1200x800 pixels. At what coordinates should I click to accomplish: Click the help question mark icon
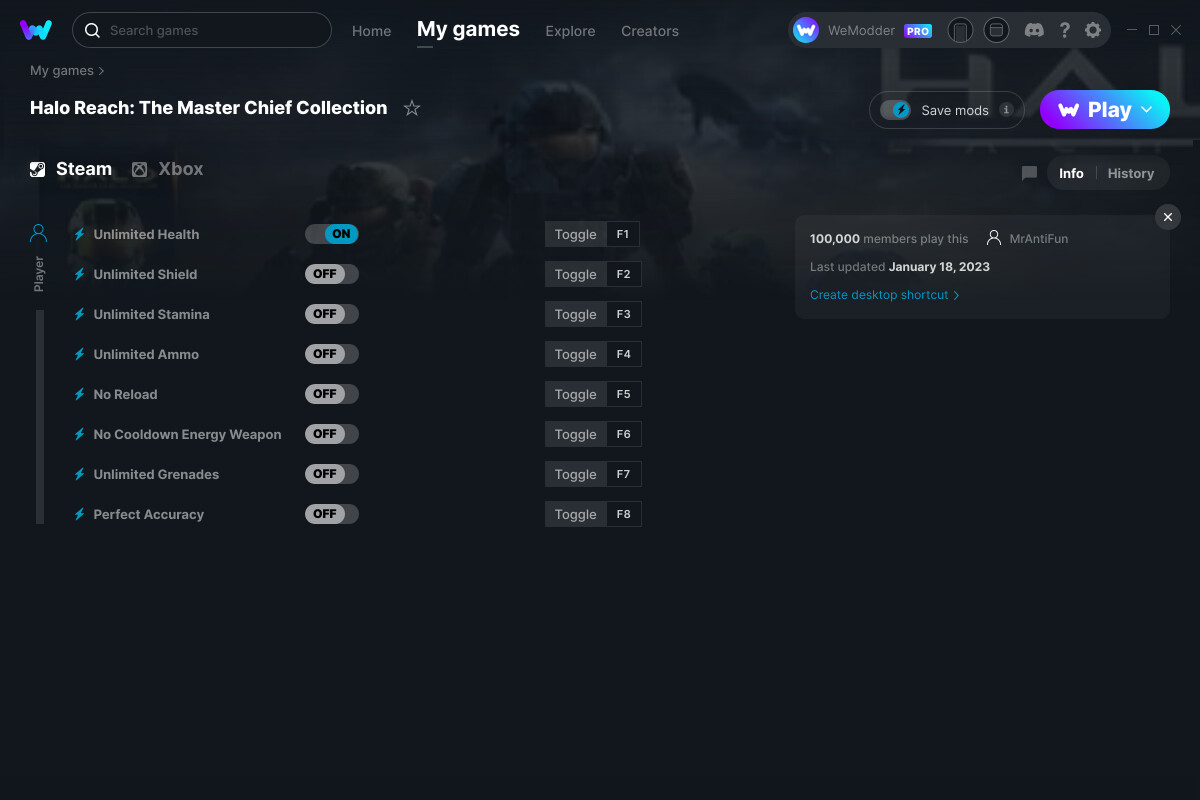click(x=1064, y=30)
